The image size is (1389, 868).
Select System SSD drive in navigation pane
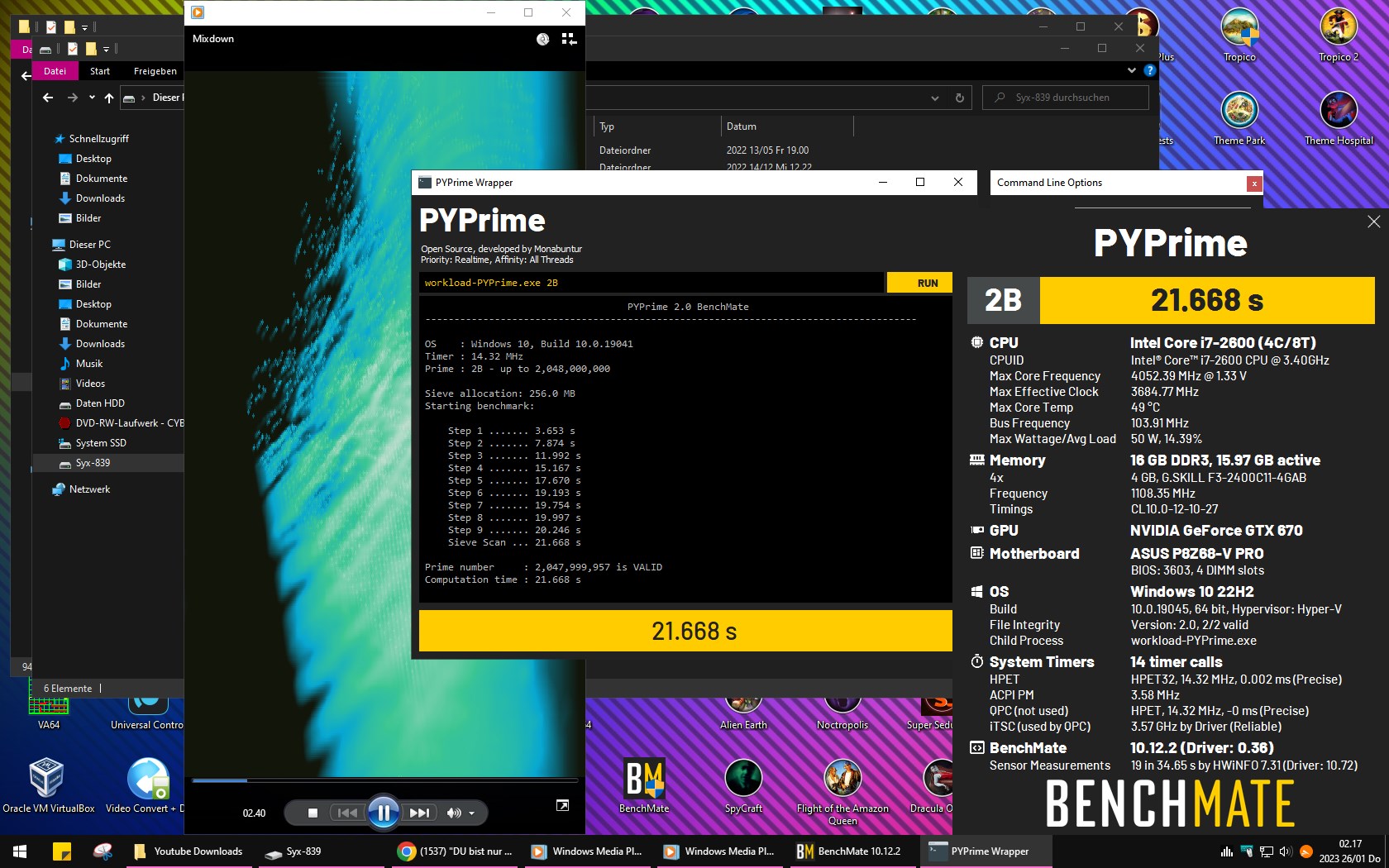pyautogui.click(x=101, y=443)
